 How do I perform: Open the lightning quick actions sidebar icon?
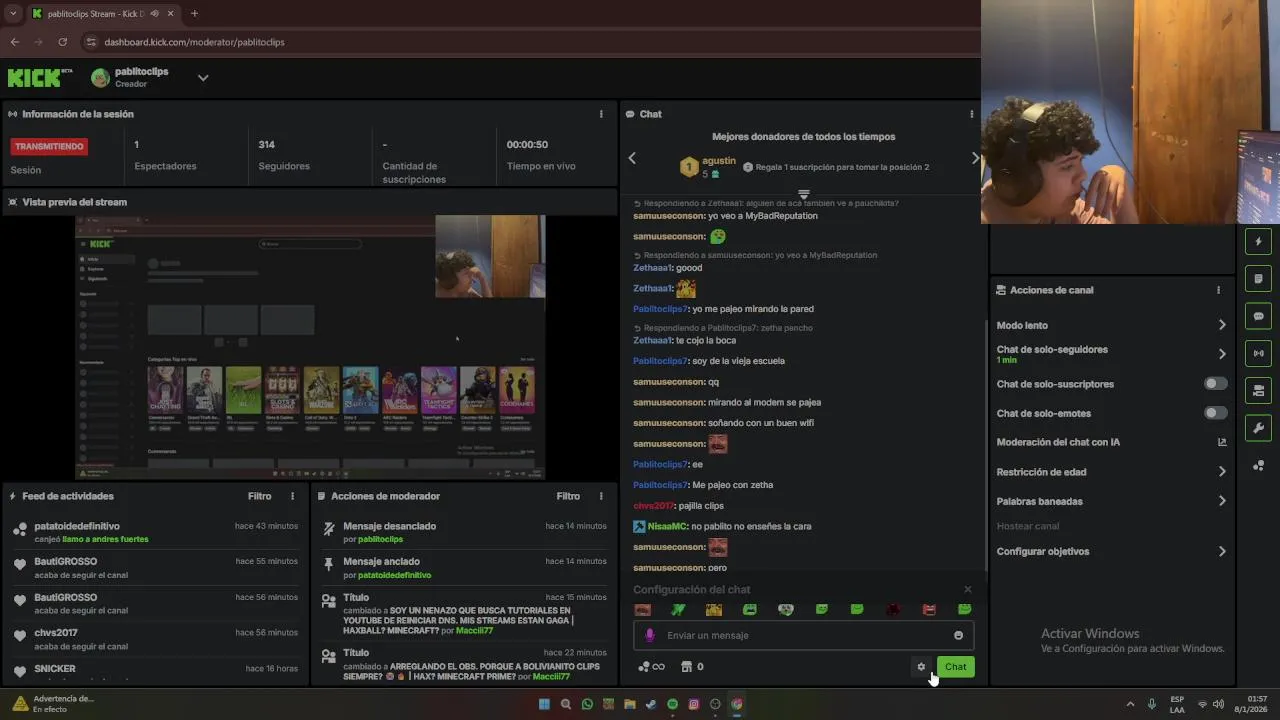1258,241
